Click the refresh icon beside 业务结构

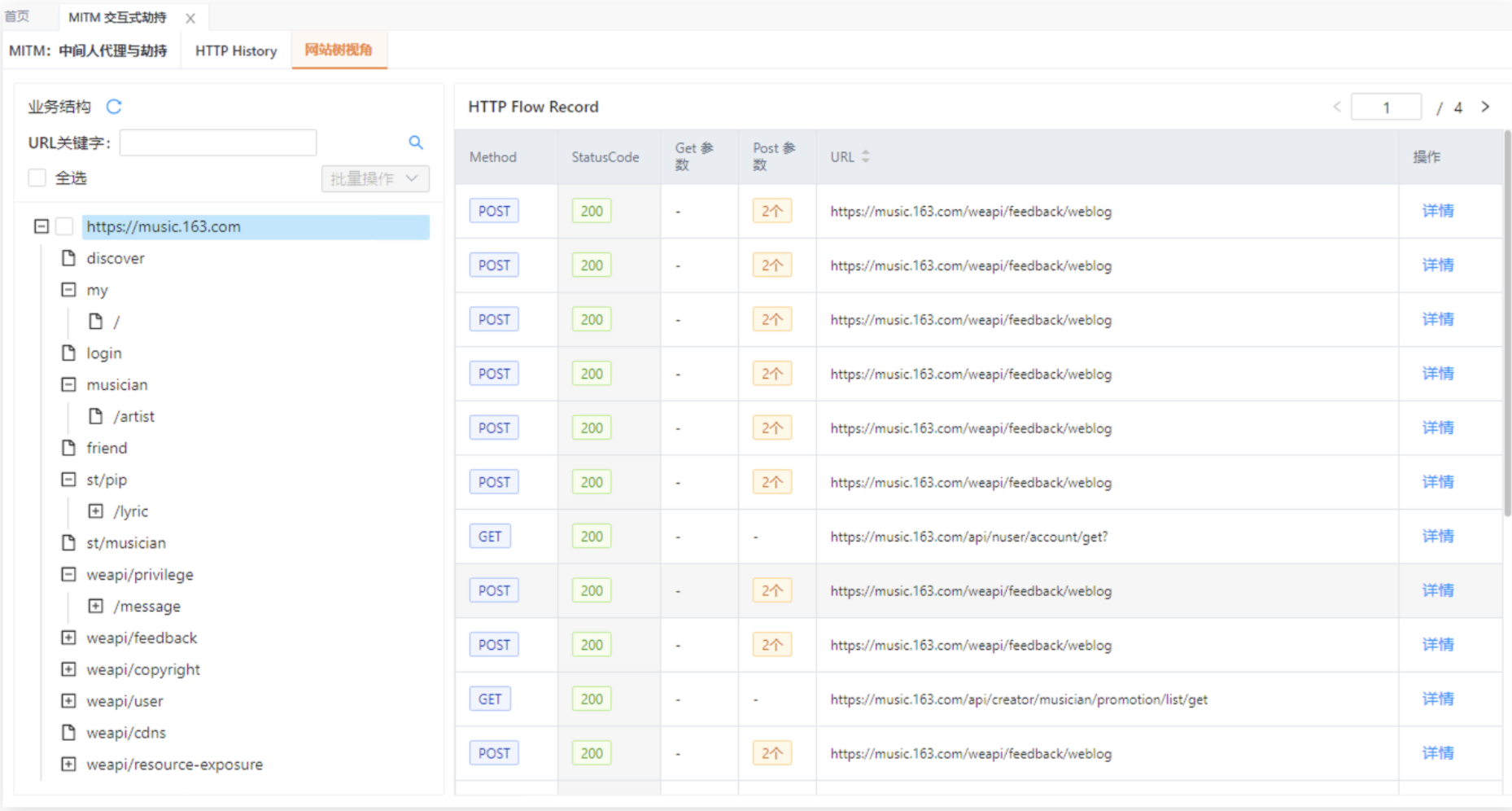114,107
